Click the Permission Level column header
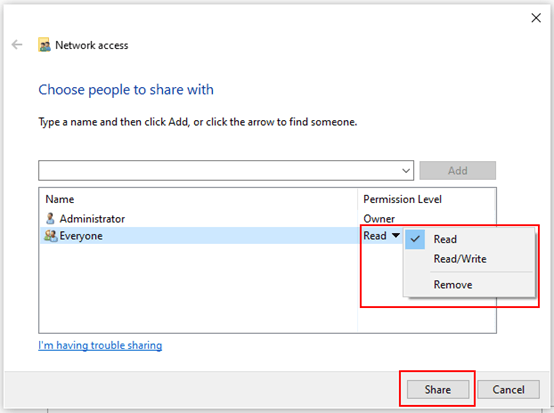The height and width of the screenshot is (413, 554). (402, 199)
